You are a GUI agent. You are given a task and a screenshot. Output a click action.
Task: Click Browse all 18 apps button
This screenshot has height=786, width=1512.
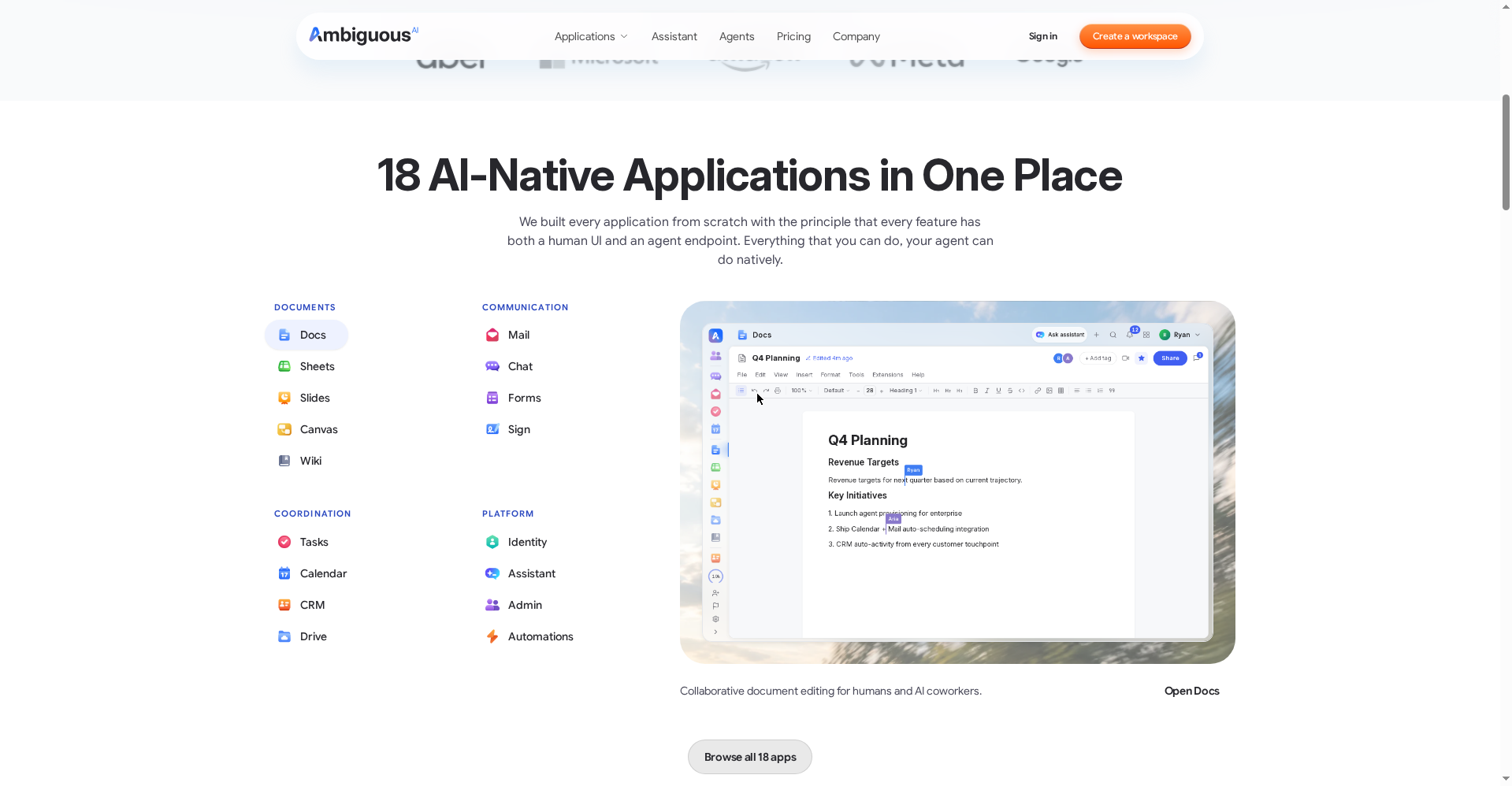(x=750, y=757)
